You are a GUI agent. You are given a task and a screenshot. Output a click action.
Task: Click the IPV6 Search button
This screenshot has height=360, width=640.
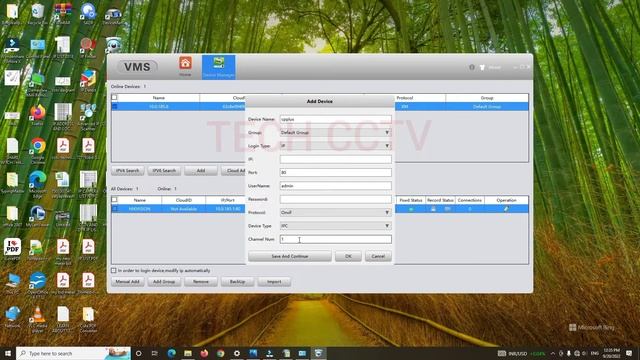(164, 171)
